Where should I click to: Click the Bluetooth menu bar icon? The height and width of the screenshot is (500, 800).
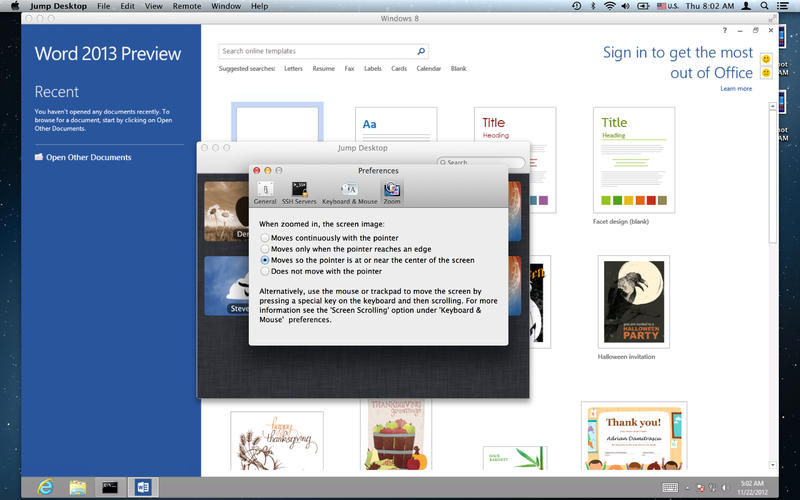593,6
